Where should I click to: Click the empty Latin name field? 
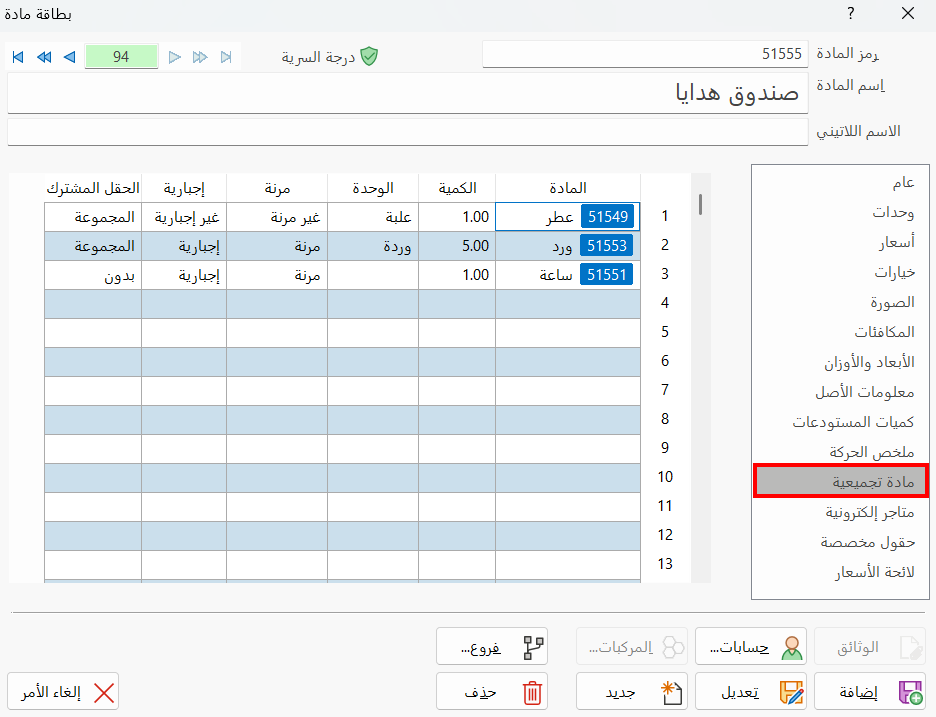click(x=408, y=131)
